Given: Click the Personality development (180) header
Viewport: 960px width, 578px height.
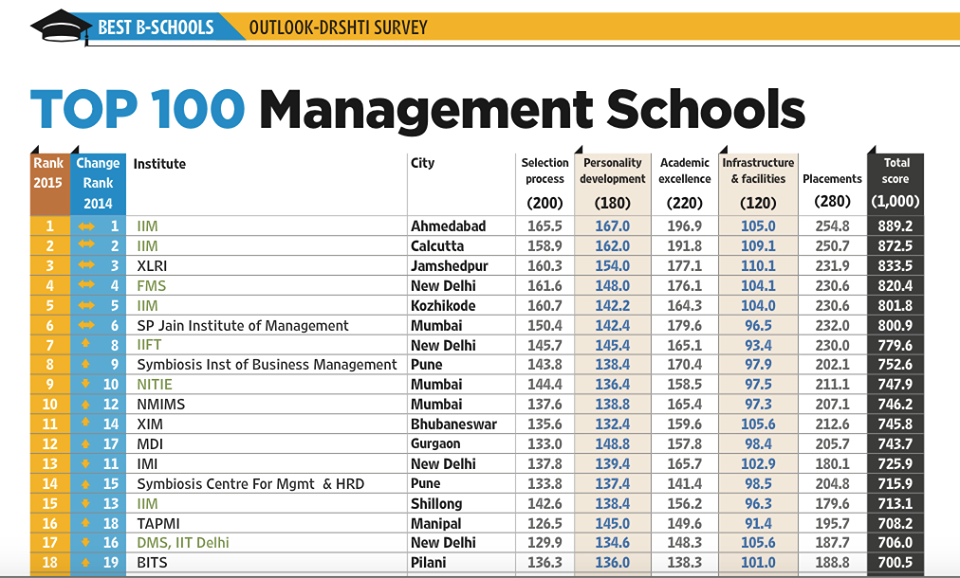Looking at the screenshot, I should click(612, 182).
